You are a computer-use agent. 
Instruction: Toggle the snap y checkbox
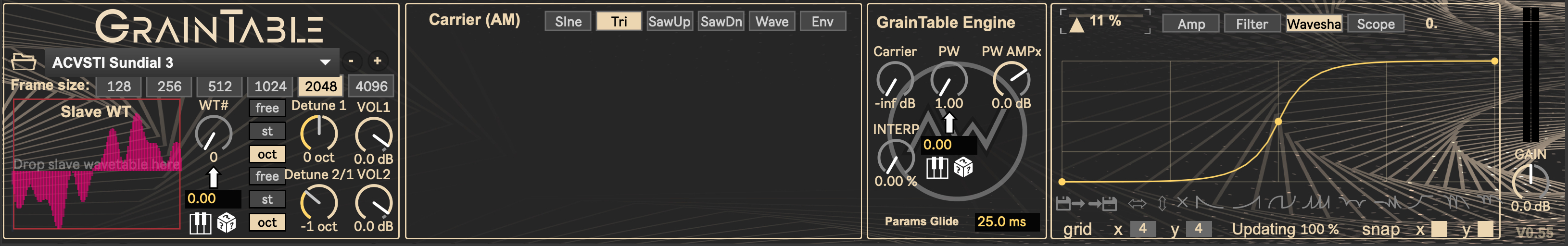point(1485,229)
